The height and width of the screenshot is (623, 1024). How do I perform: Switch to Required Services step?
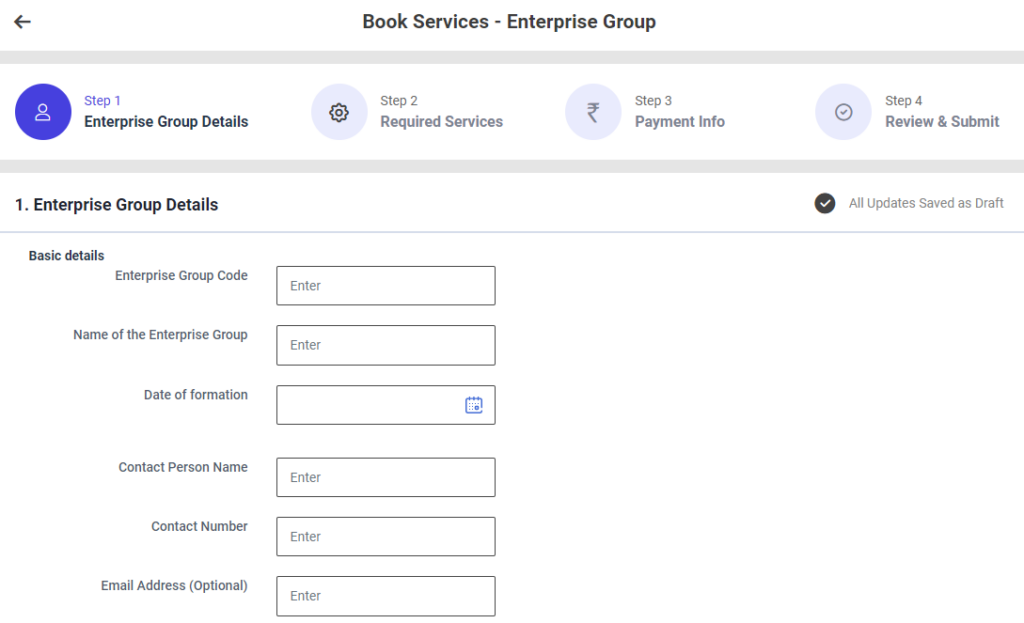click(x=441, y=122)
